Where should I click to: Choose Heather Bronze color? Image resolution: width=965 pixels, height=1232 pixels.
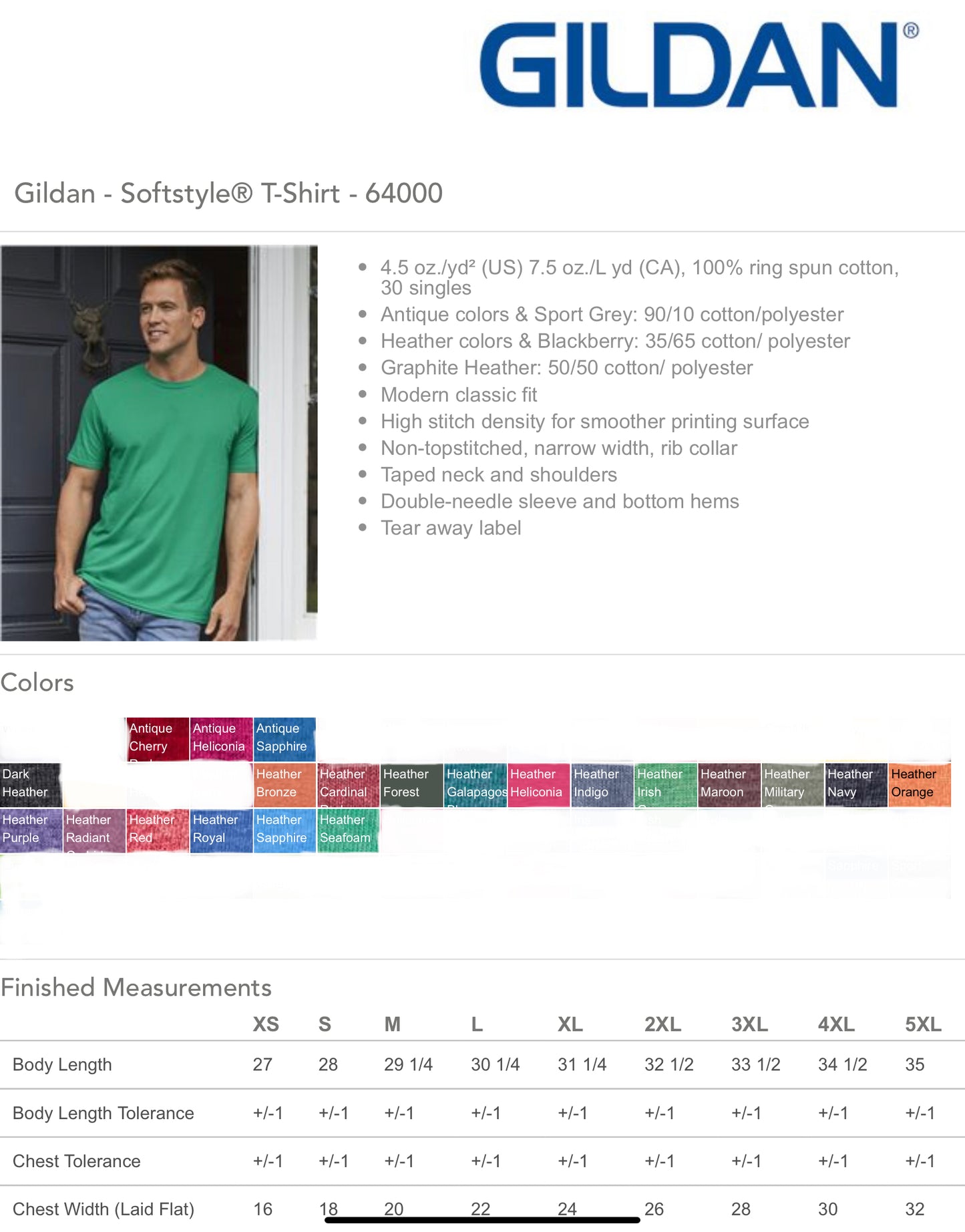coord(284,784)
